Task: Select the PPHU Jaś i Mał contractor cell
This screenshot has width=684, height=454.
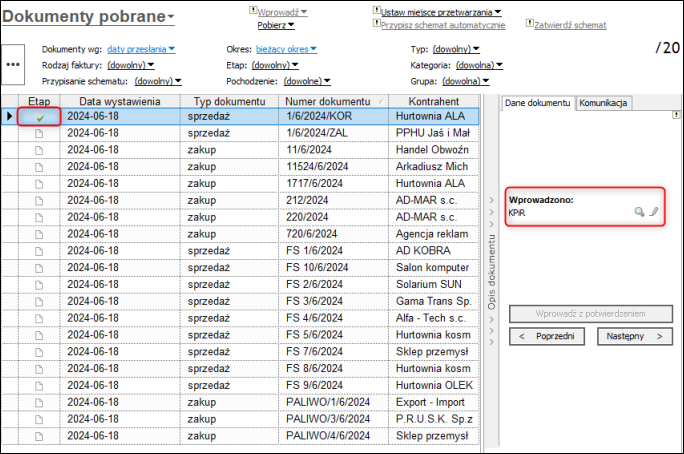Action: tap(434, 133)
